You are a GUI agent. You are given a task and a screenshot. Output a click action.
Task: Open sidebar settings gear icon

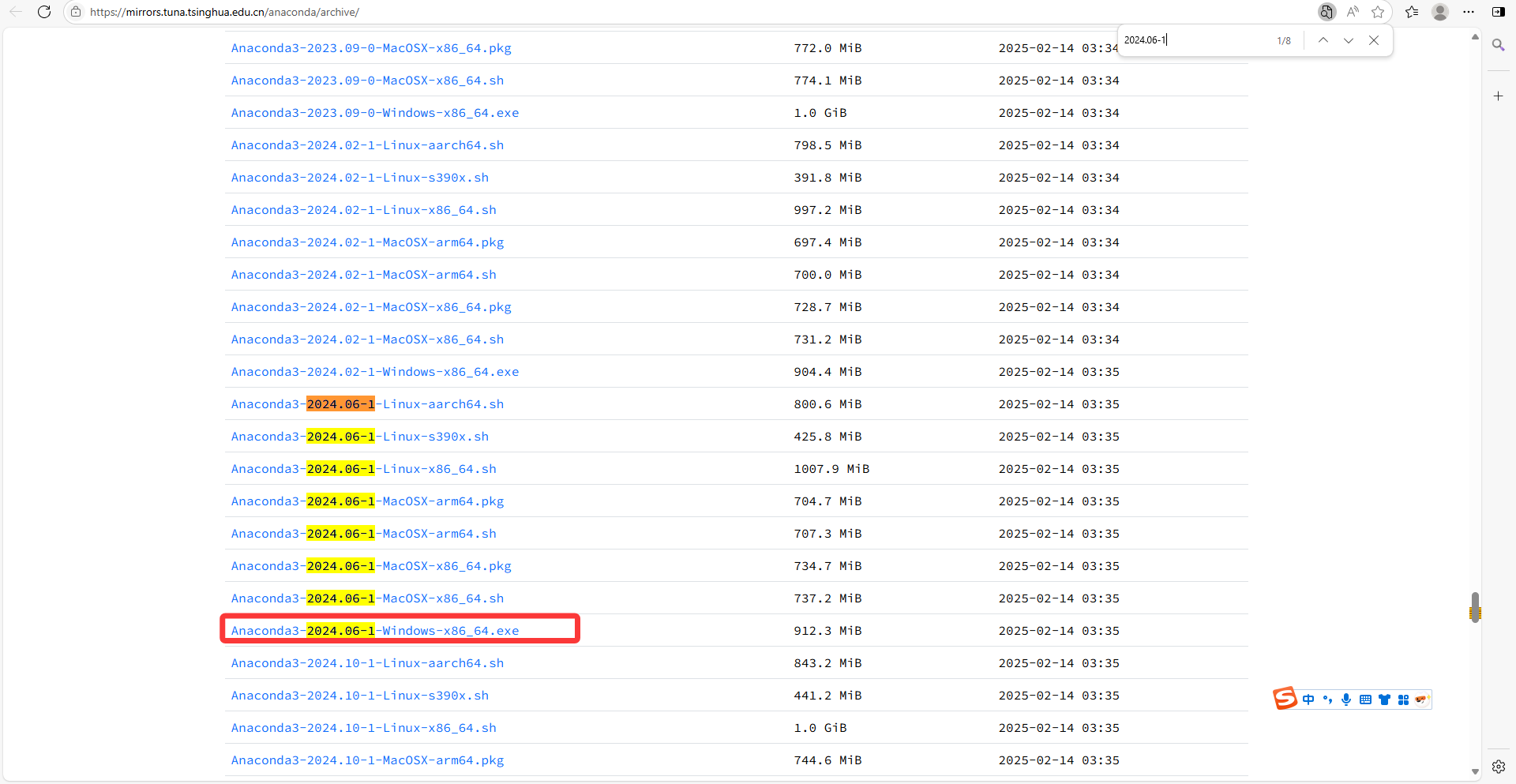pyautogui.click(x=1498, y=767)
